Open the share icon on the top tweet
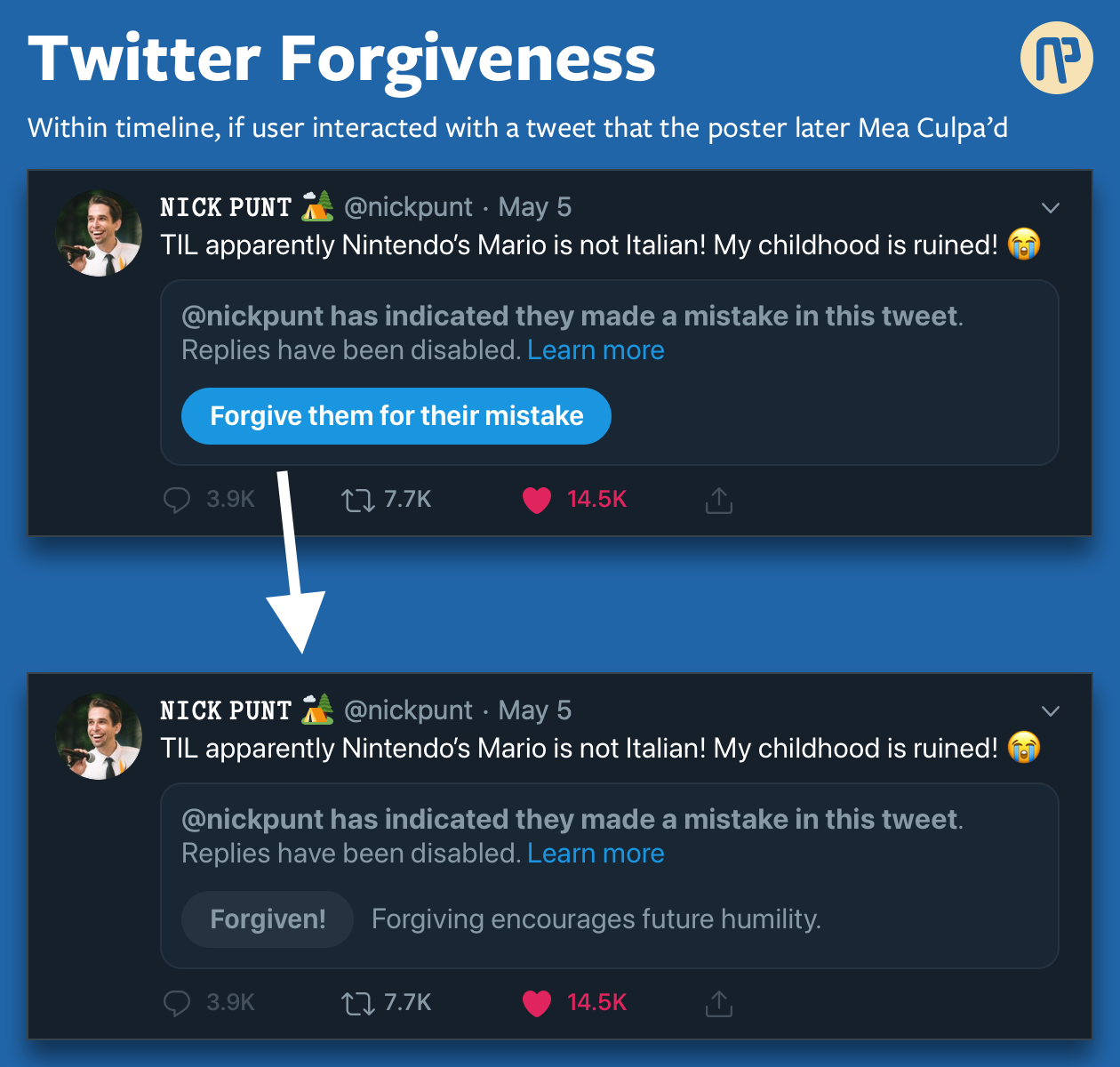This screenshot has width=1120, height=1067. coord(719,500)
